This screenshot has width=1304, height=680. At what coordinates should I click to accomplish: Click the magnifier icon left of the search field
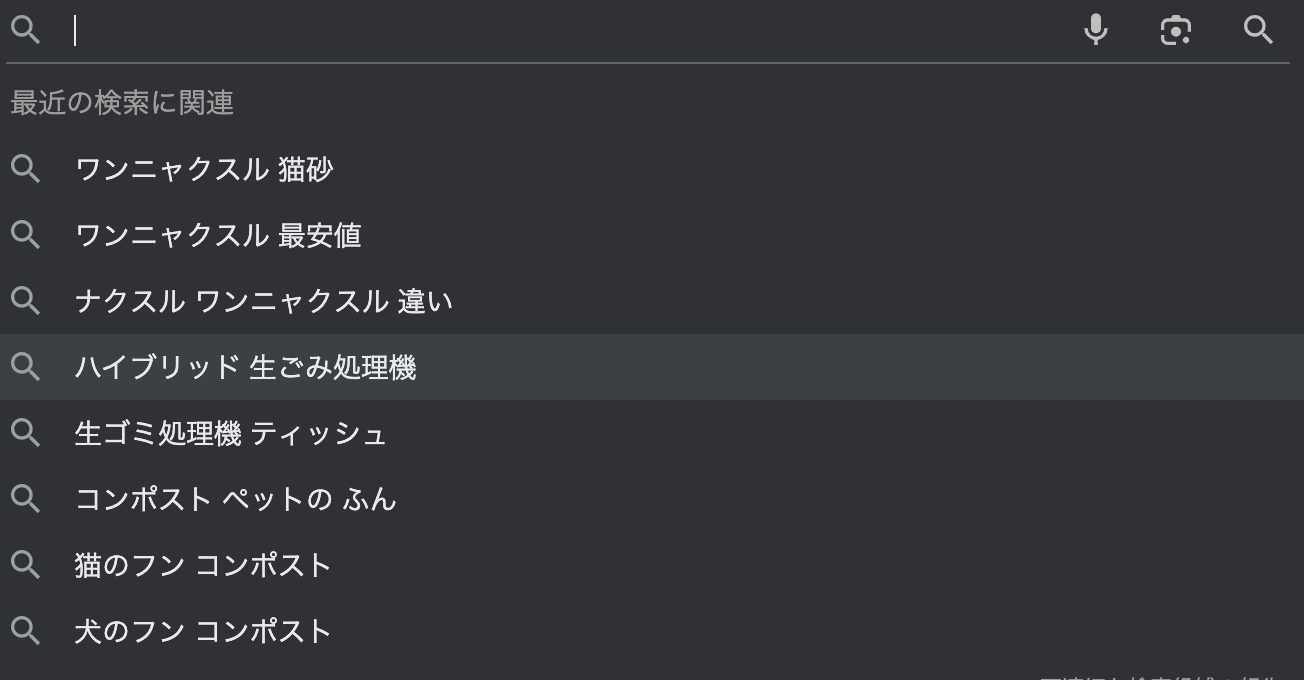click(x=25, y=30)
